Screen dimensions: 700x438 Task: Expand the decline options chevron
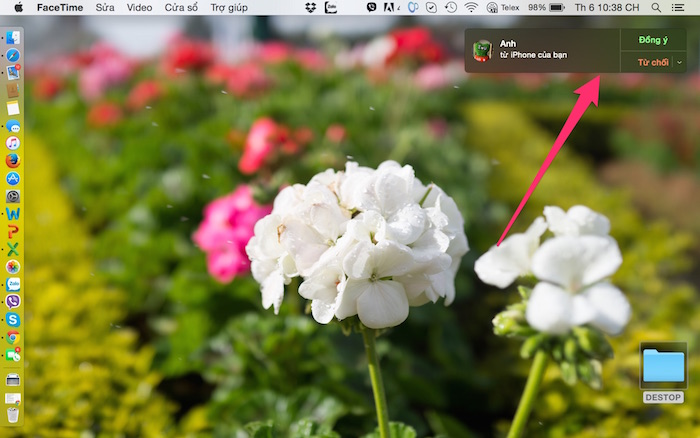680,62
